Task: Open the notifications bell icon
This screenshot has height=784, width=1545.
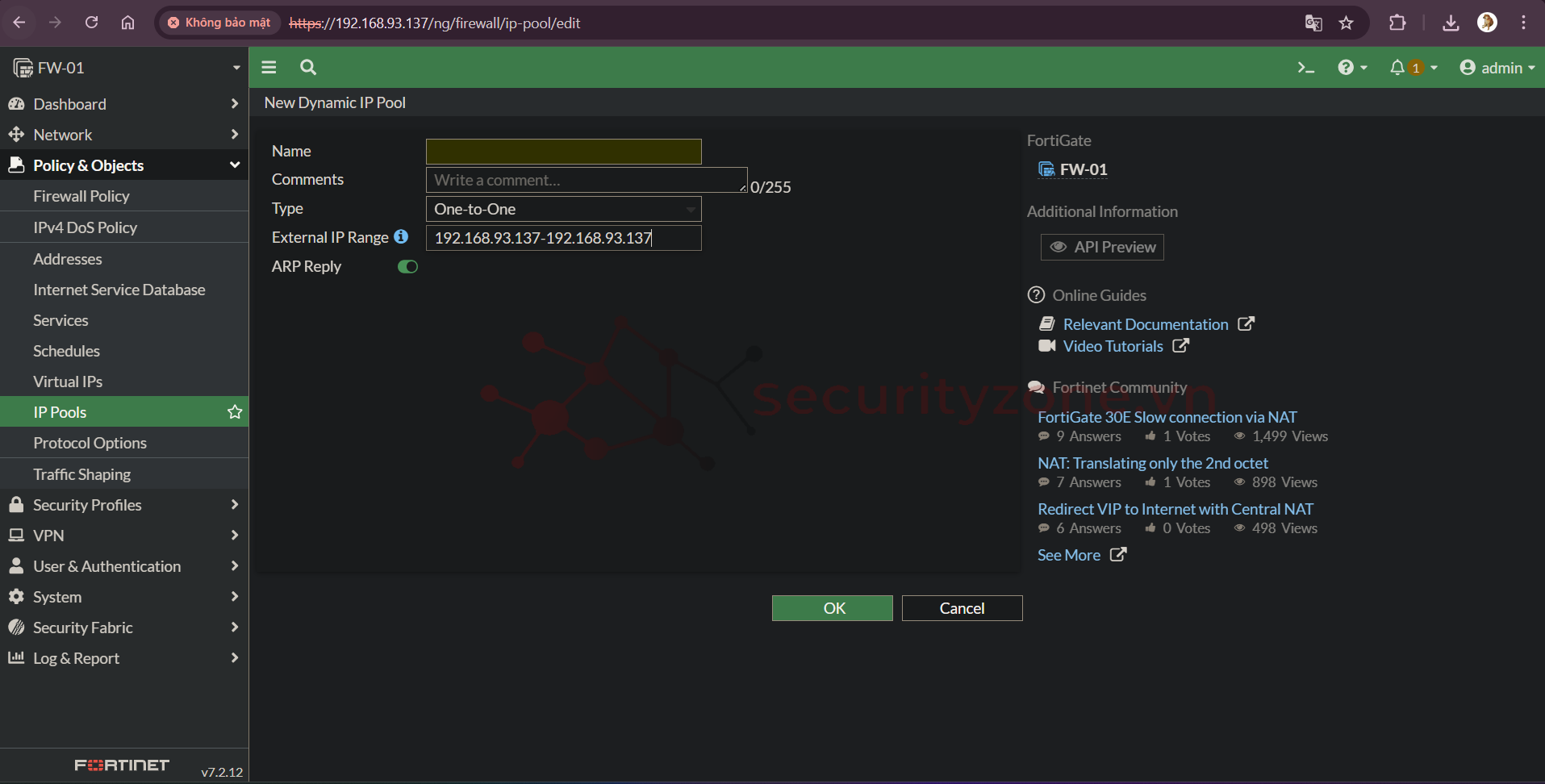Action: [1397, 68]
